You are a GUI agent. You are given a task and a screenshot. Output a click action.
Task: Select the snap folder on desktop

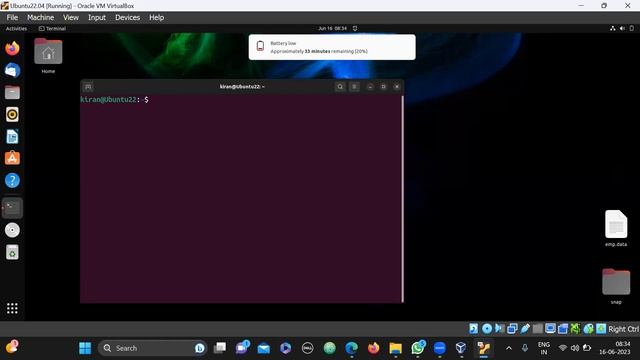[x=616, y=286]
